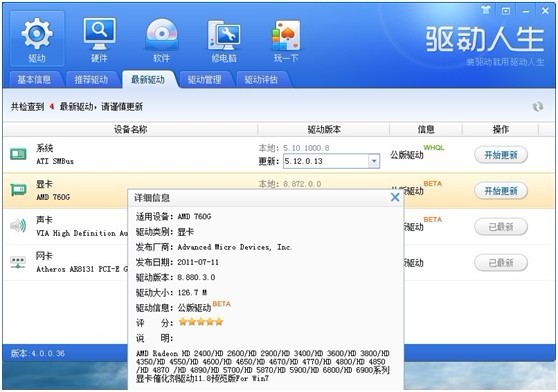Click the 操作 column header

point(501,129)
